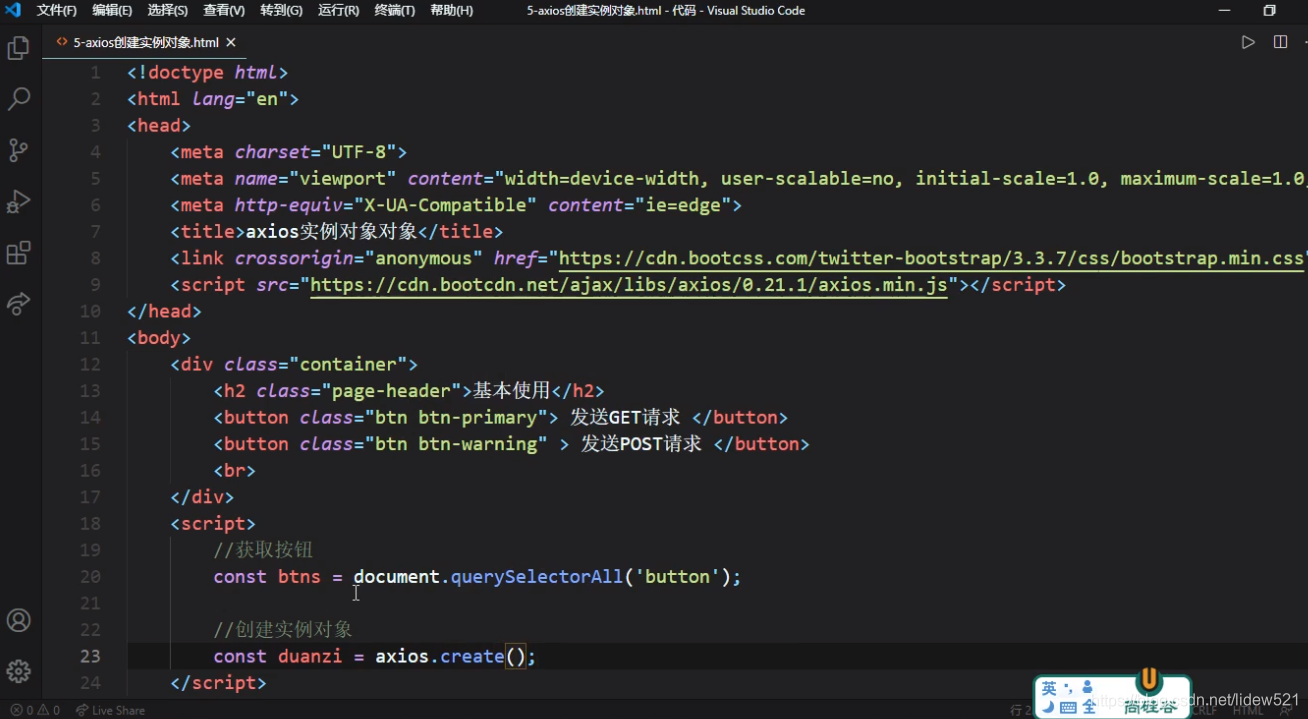This screenshot has height=719, width=1308.
Task: Click the 基本使用 heading text
Action: click(x=511, y=391)
